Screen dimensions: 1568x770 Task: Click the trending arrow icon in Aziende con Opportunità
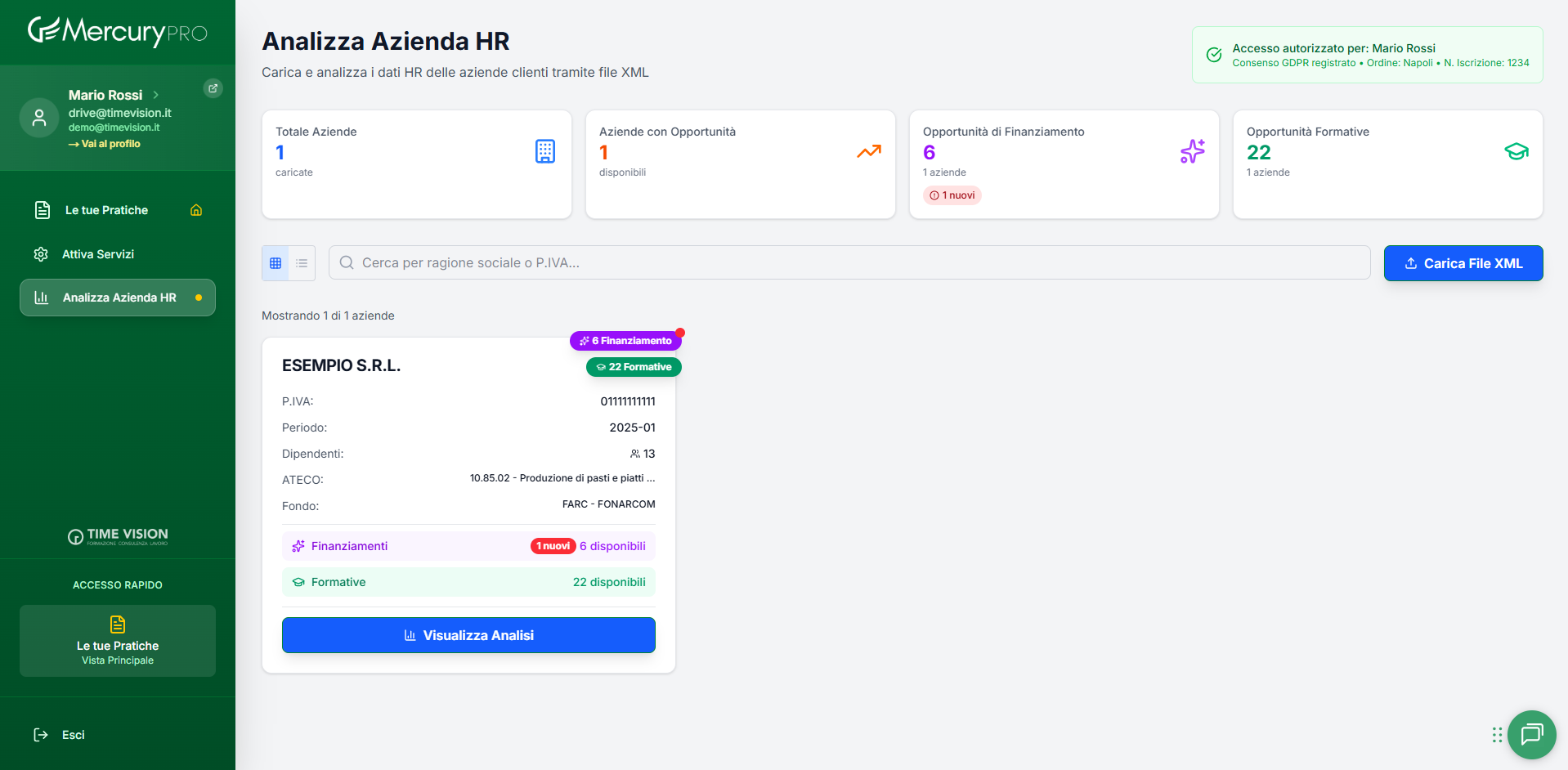[868, 151]
